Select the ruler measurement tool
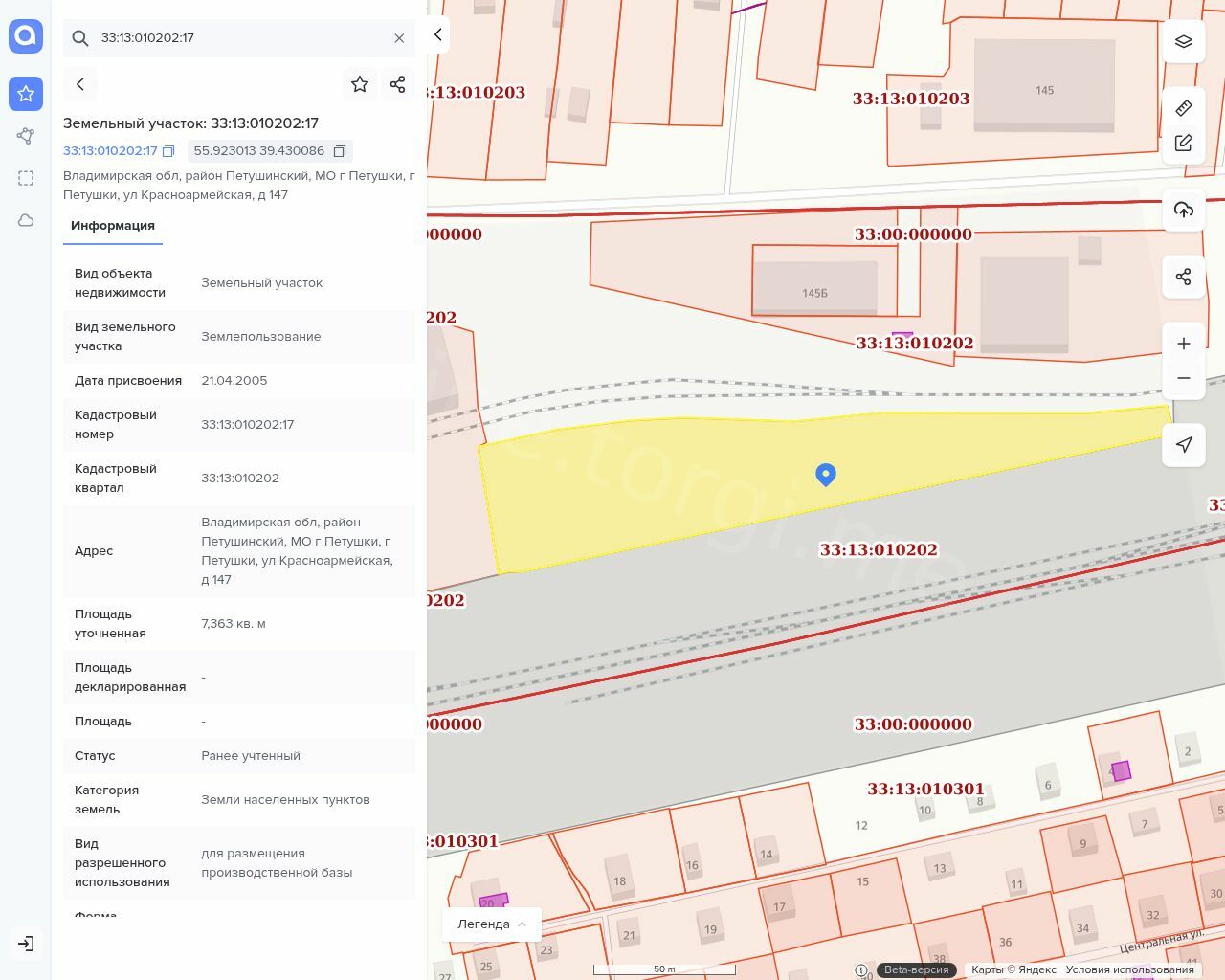Viewport: 1225px width, 980px height. tap(1184, 107)
